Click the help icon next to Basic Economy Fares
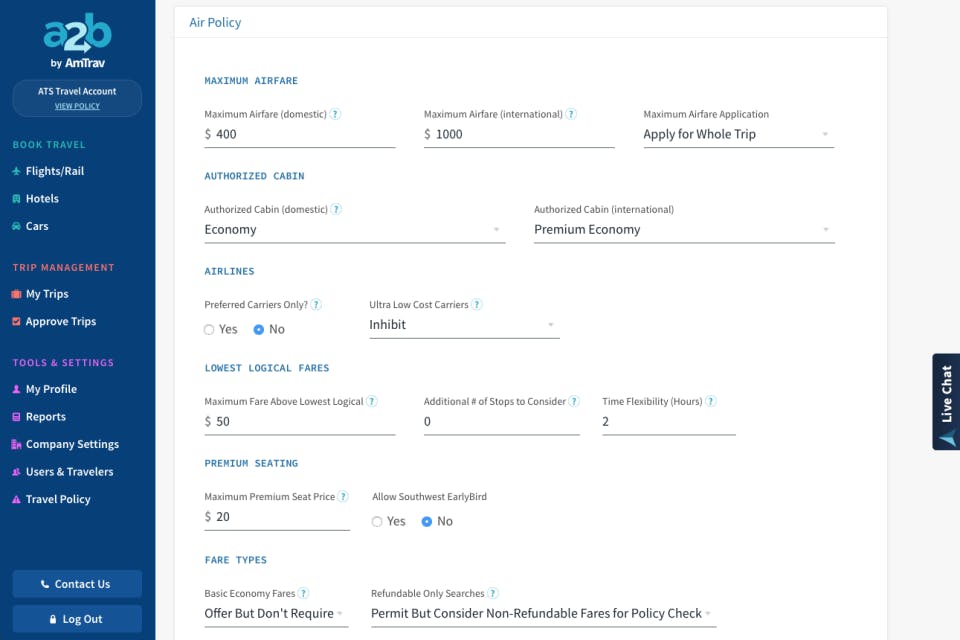This screenshot has height=640, width=960. tap(304, 594)
